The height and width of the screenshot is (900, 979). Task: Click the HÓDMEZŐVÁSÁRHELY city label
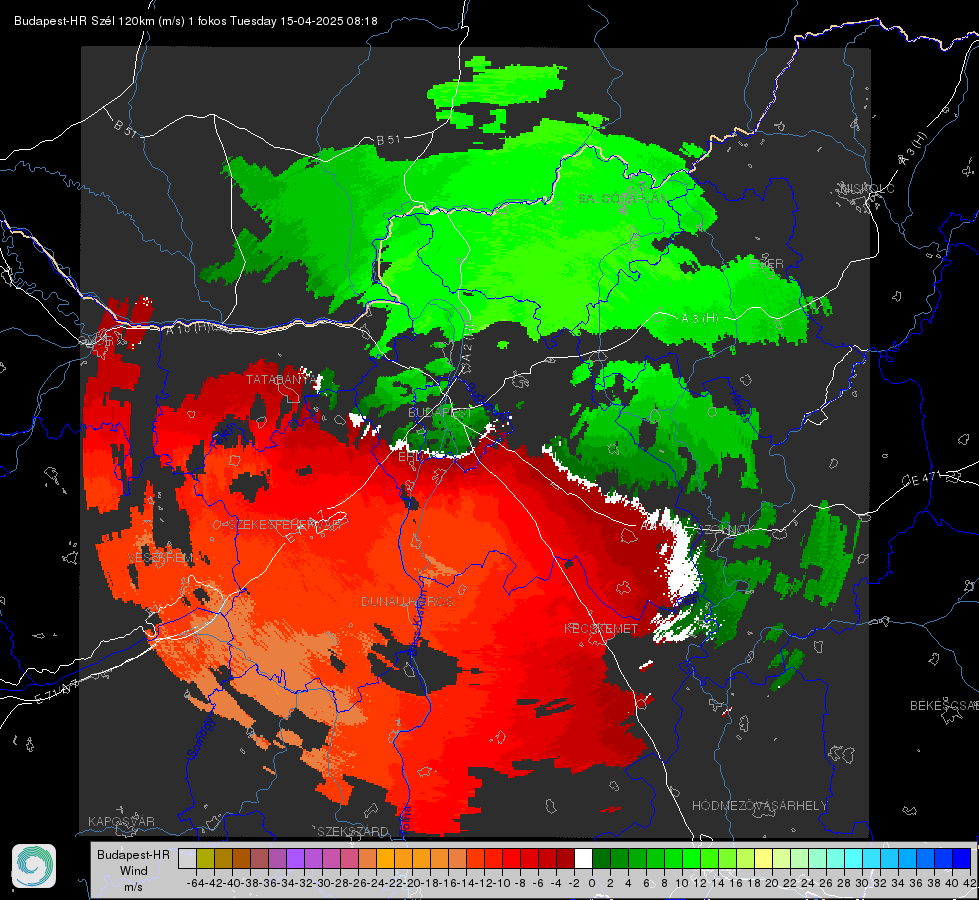coord(759,806)
